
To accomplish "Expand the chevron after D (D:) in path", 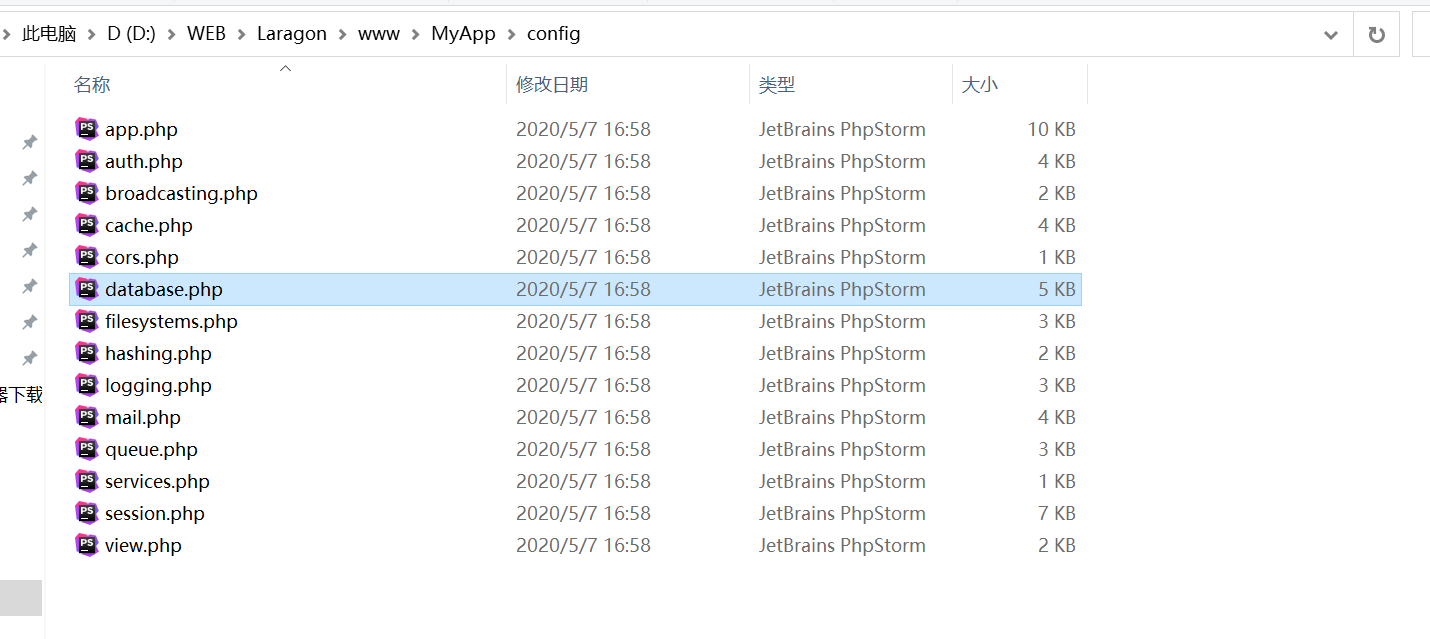I will coord(172,34).
